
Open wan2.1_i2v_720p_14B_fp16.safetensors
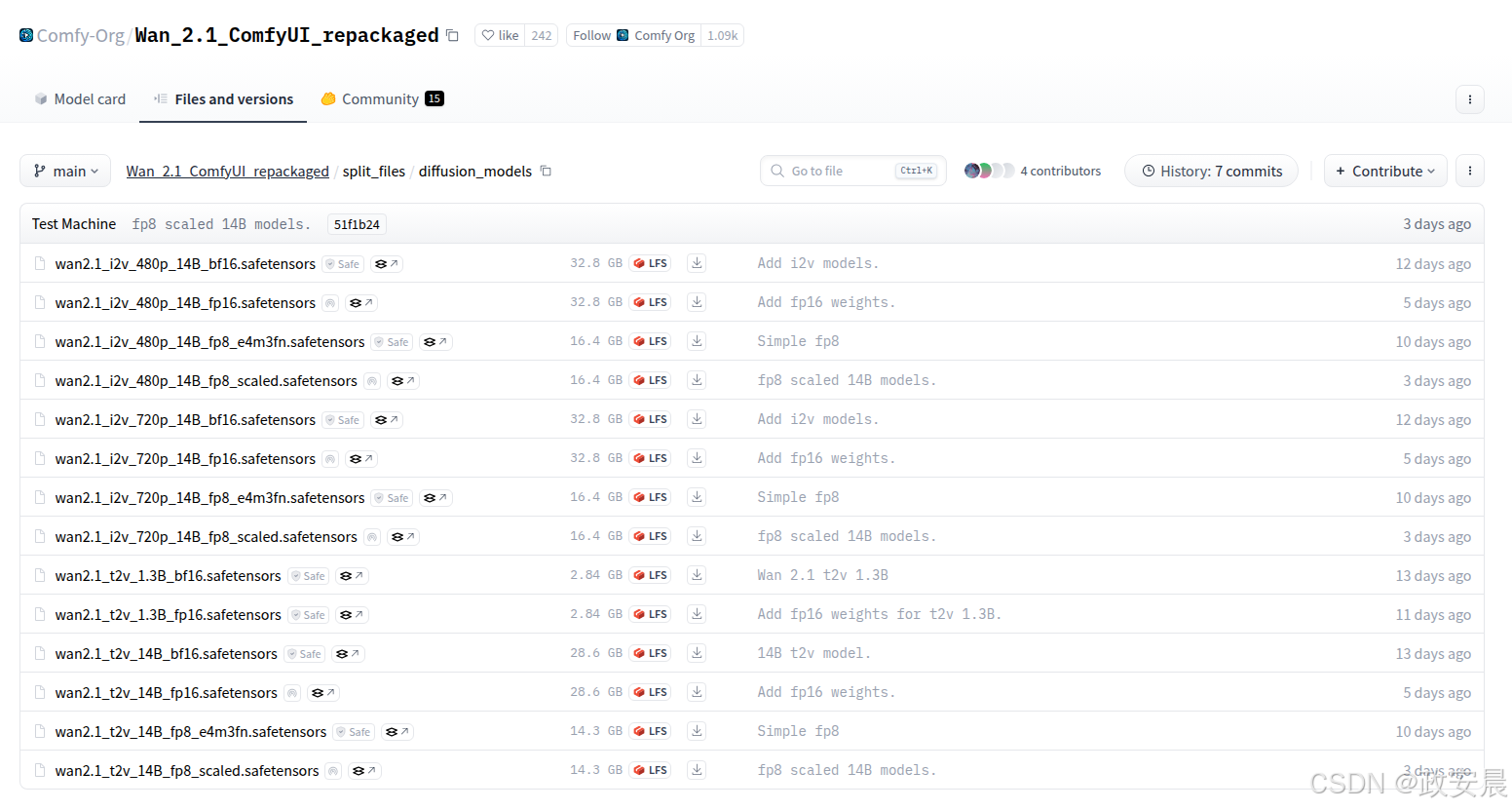[185, 458]
